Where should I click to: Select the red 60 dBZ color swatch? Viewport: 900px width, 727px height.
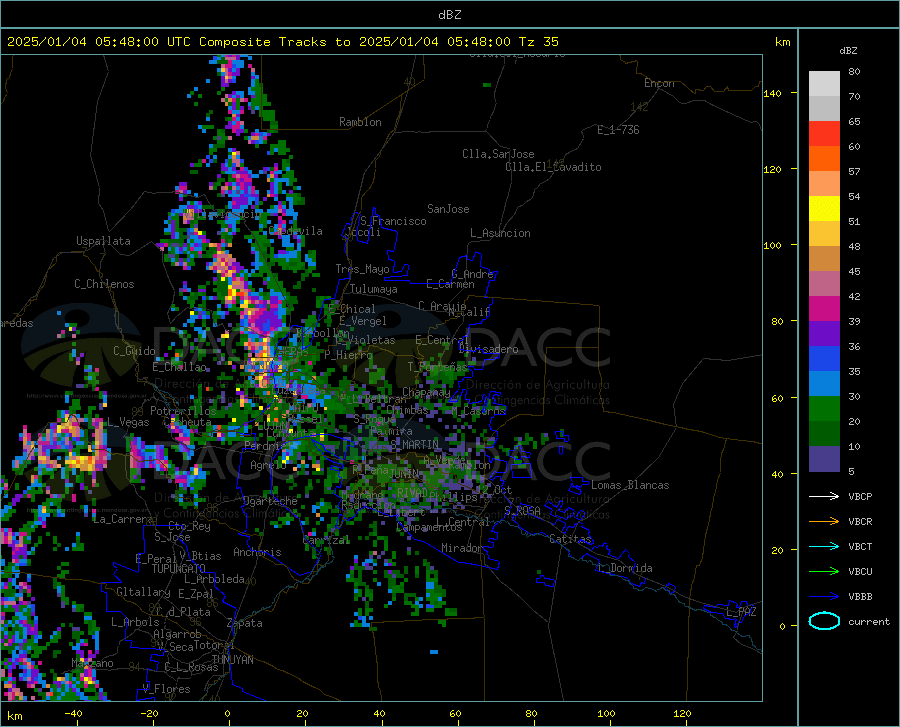click(x=824, y=134)
